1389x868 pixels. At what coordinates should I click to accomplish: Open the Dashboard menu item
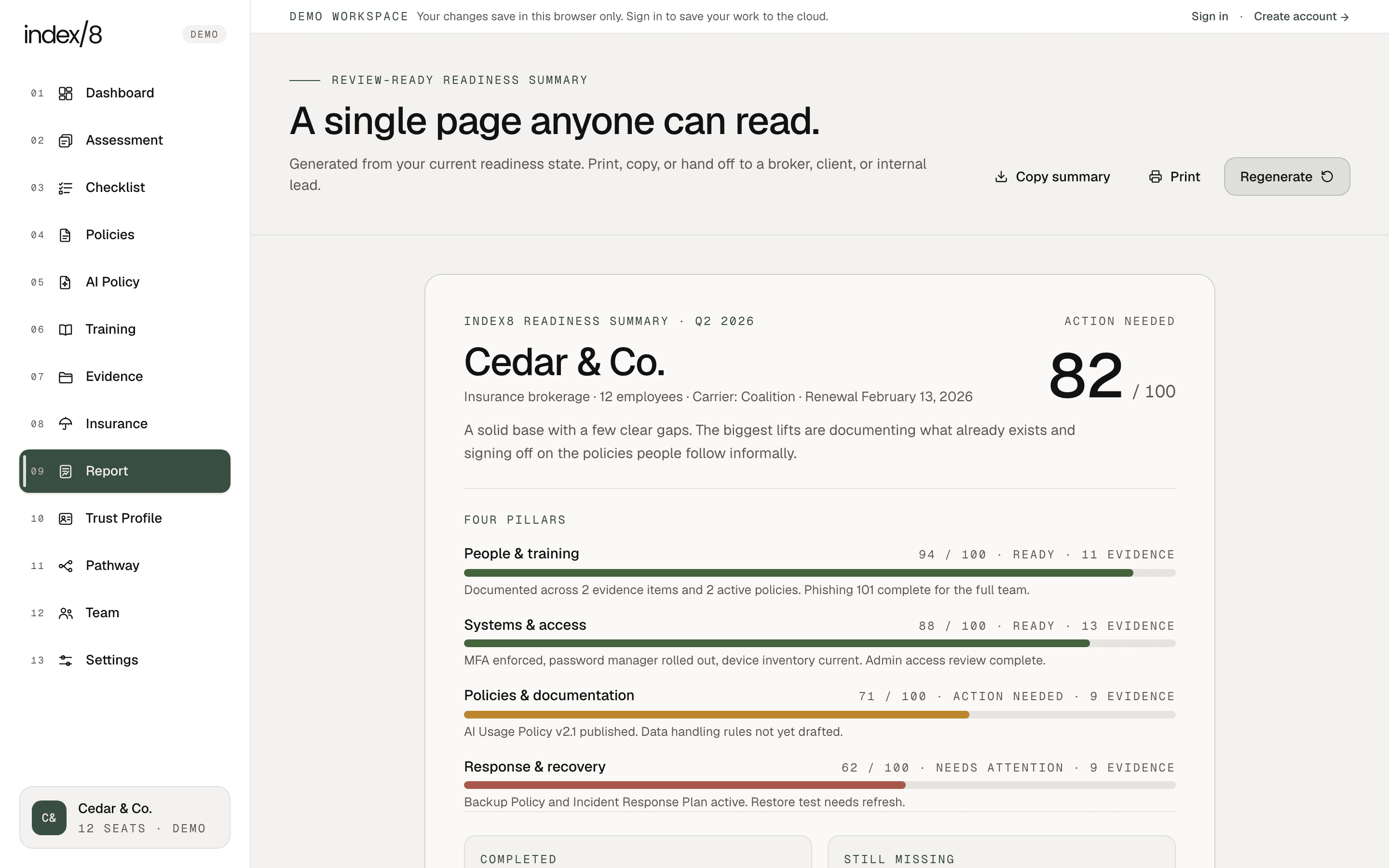[x=124, y=93]
